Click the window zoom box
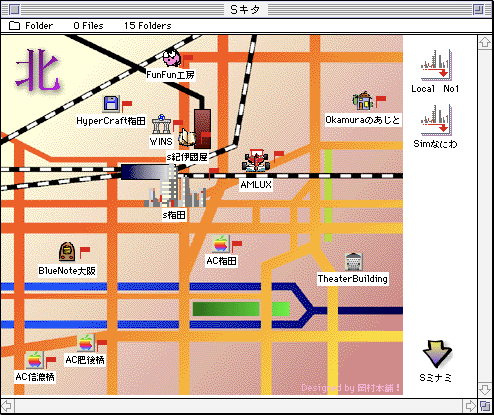The height and width of the screenshot is (415, 494). point(479,10)
